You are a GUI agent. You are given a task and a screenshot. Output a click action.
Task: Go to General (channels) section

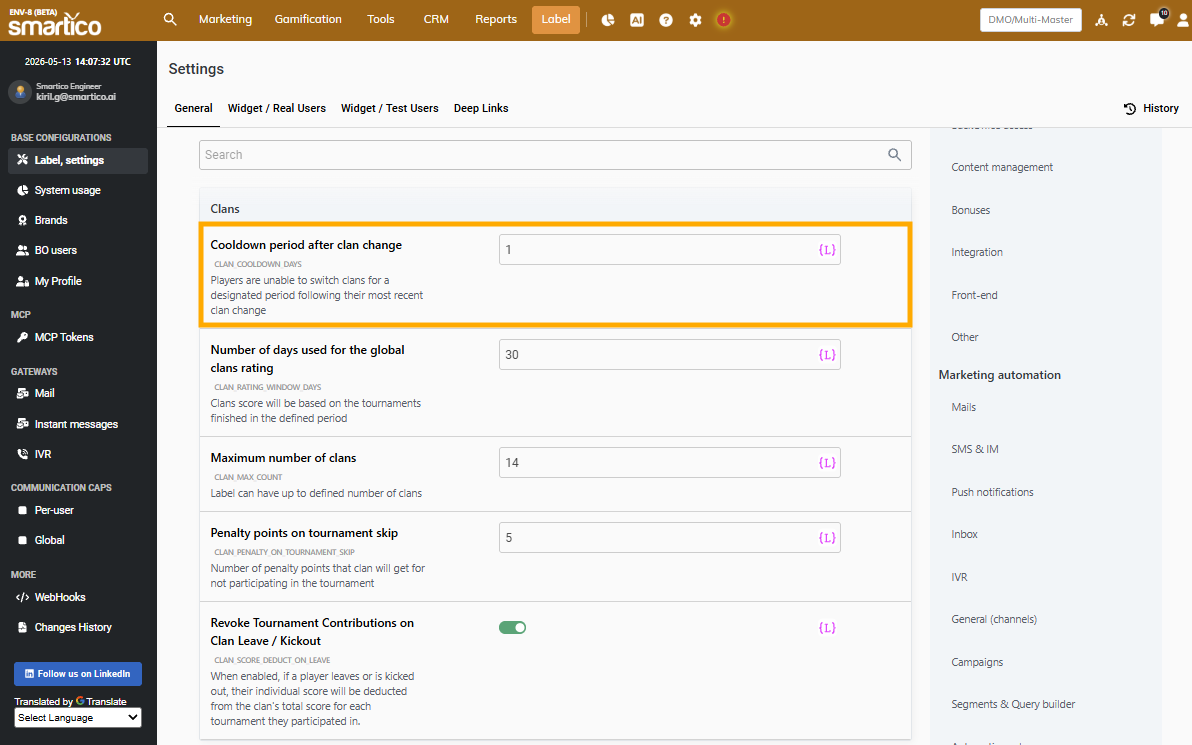click(994, 620)
